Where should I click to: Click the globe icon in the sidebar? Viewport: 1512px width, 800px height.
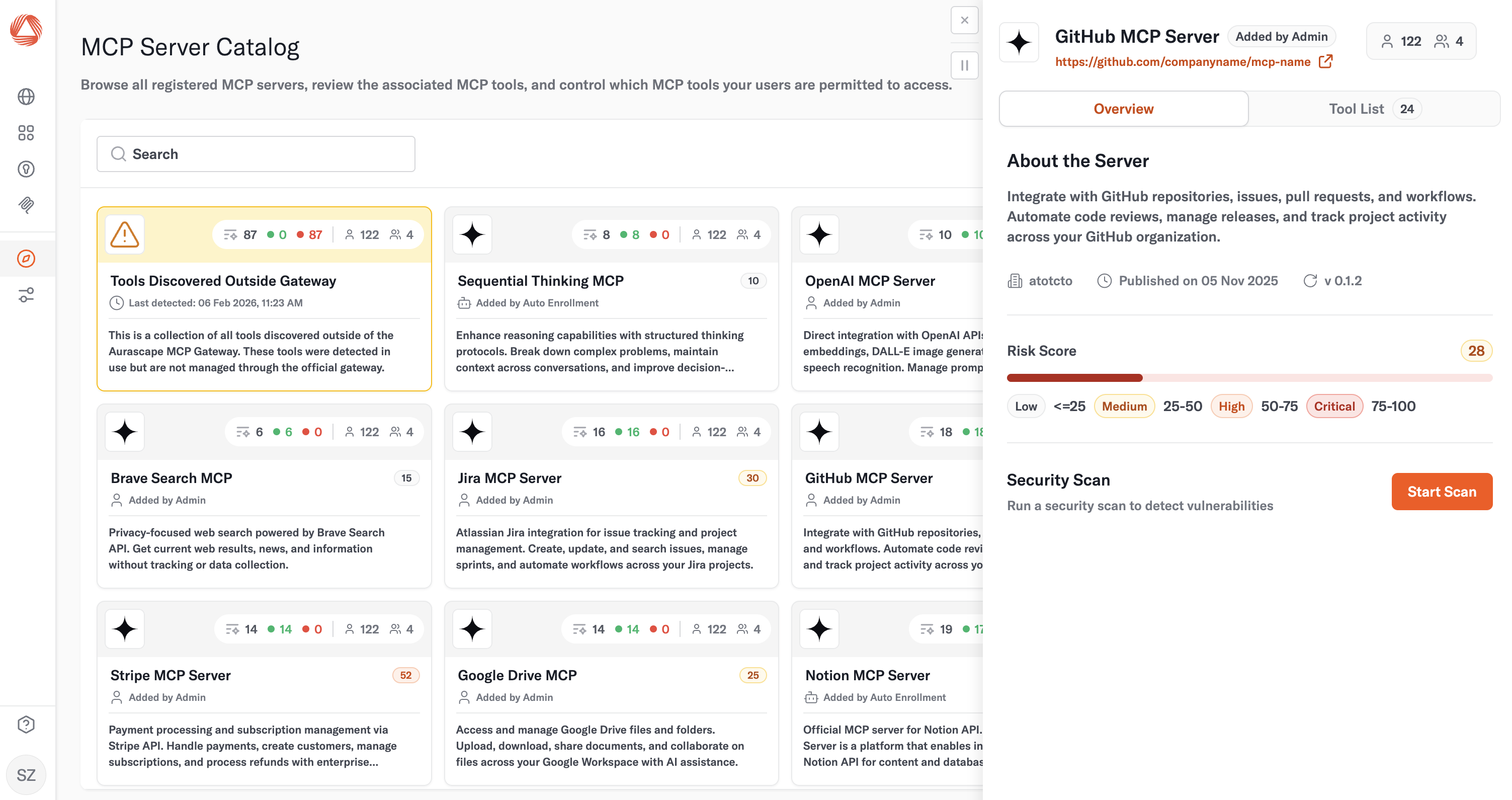(x=26, y=96)
